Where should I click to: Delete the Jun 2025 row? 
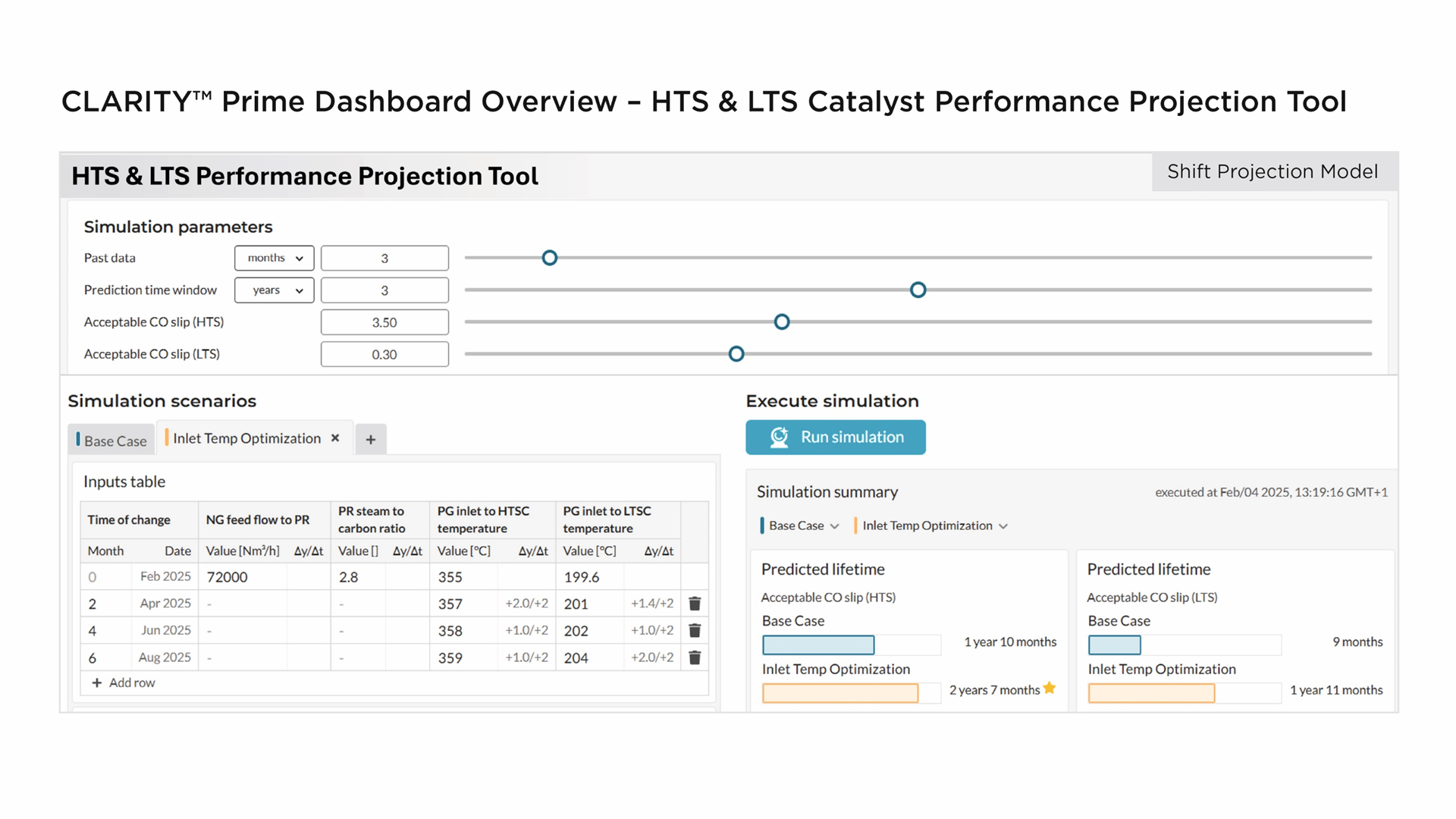(x=694, y=630)
